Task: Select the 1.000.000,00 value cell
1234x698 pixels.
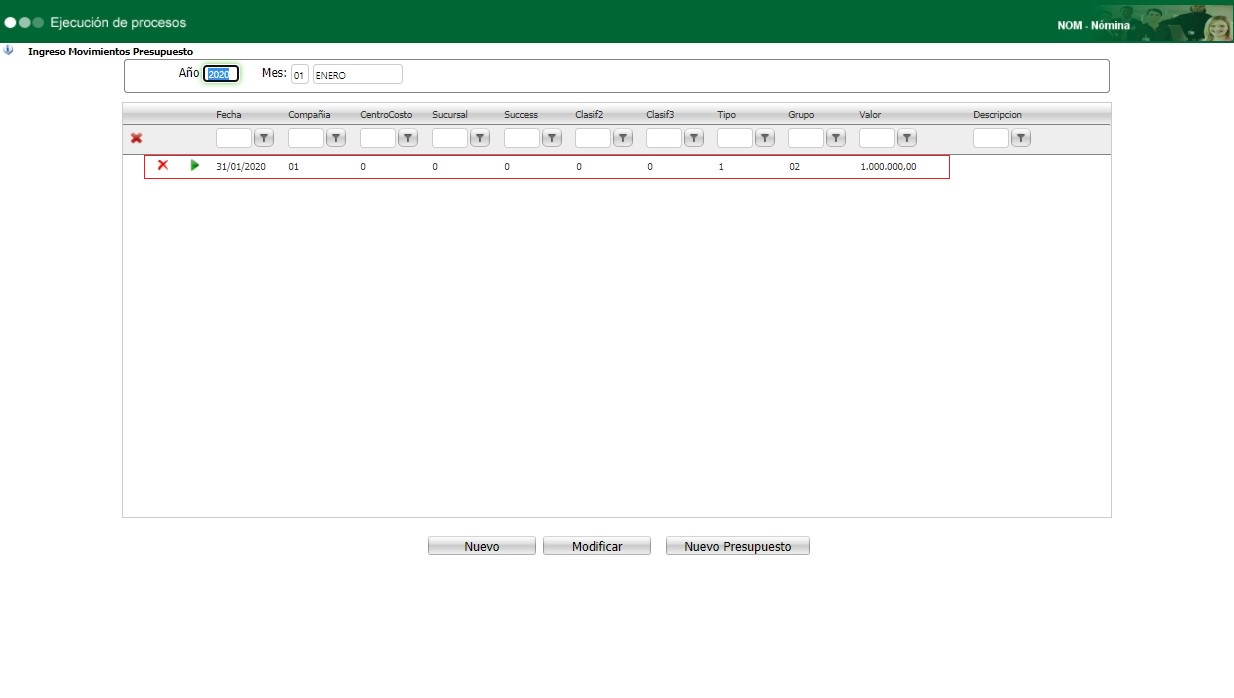Action: [x=888, y=167]
